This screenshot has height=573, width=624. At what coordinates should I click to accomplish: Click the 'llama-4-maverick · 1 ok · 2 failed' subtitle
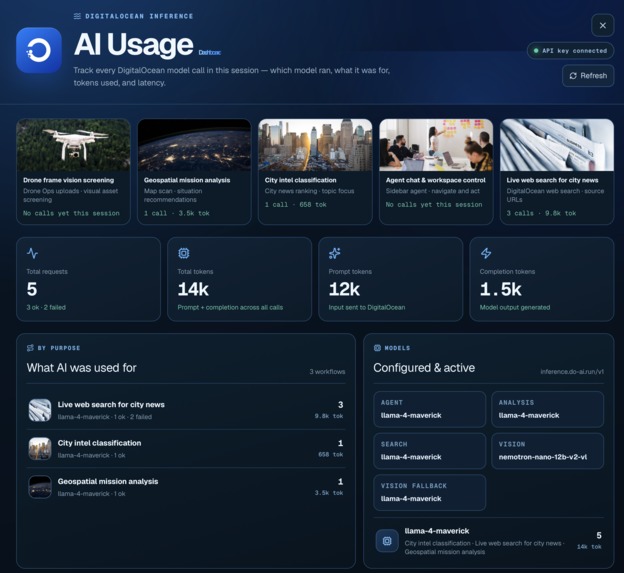coord(105,417)
